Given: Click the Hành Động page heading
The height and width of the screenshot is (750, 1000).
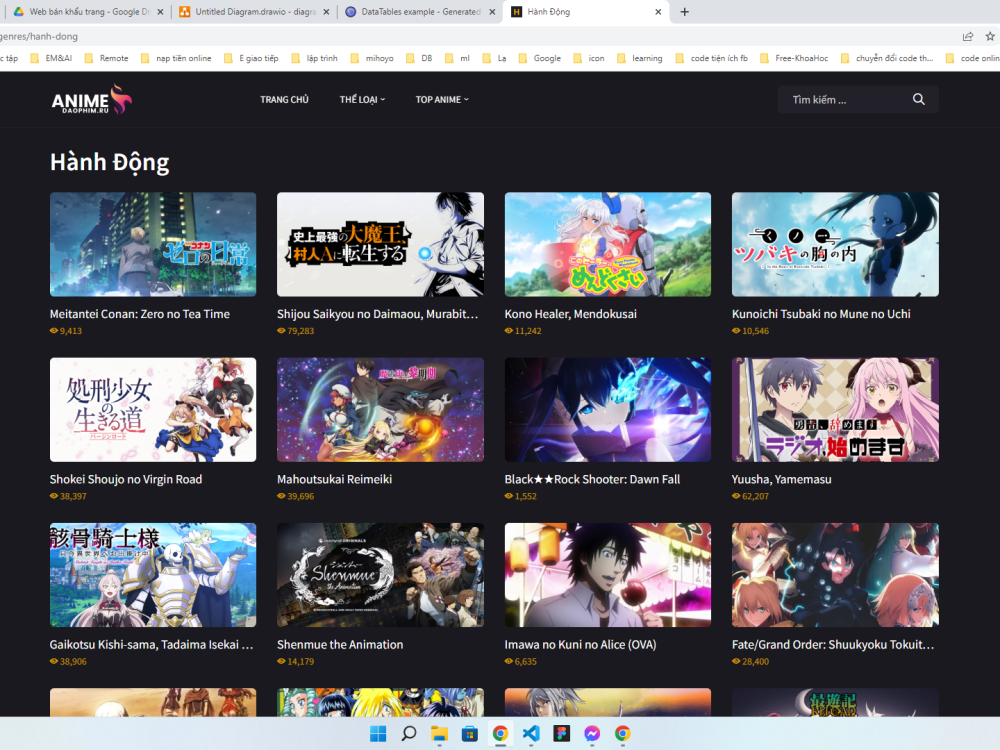Looking at the screenshot, I should 110,162.
